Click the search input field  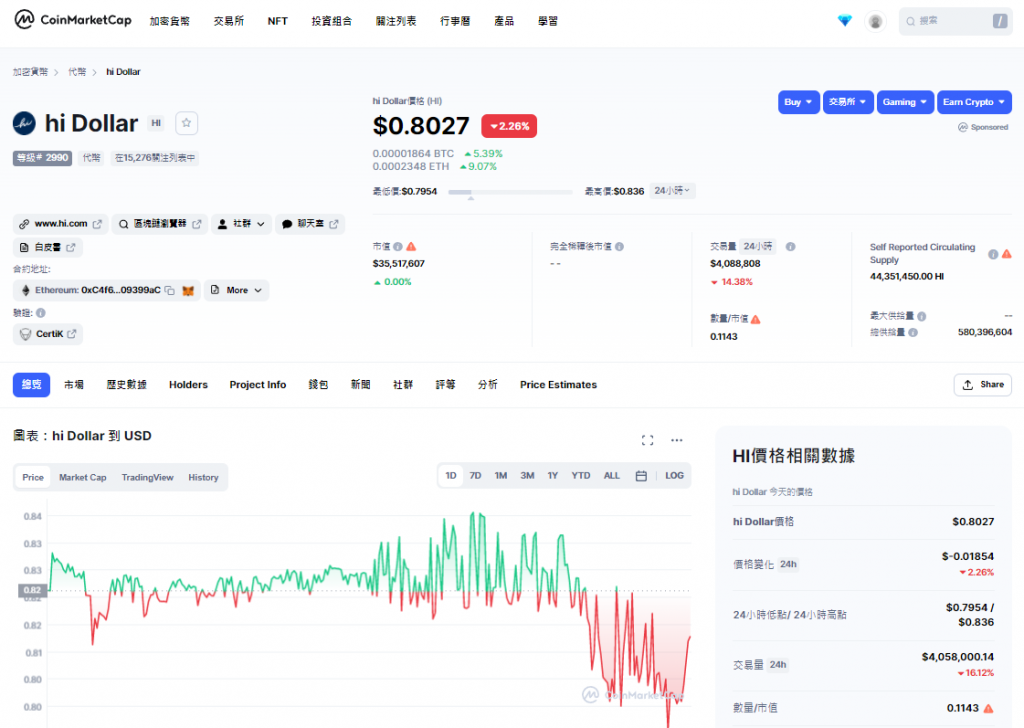click(954, 21)
